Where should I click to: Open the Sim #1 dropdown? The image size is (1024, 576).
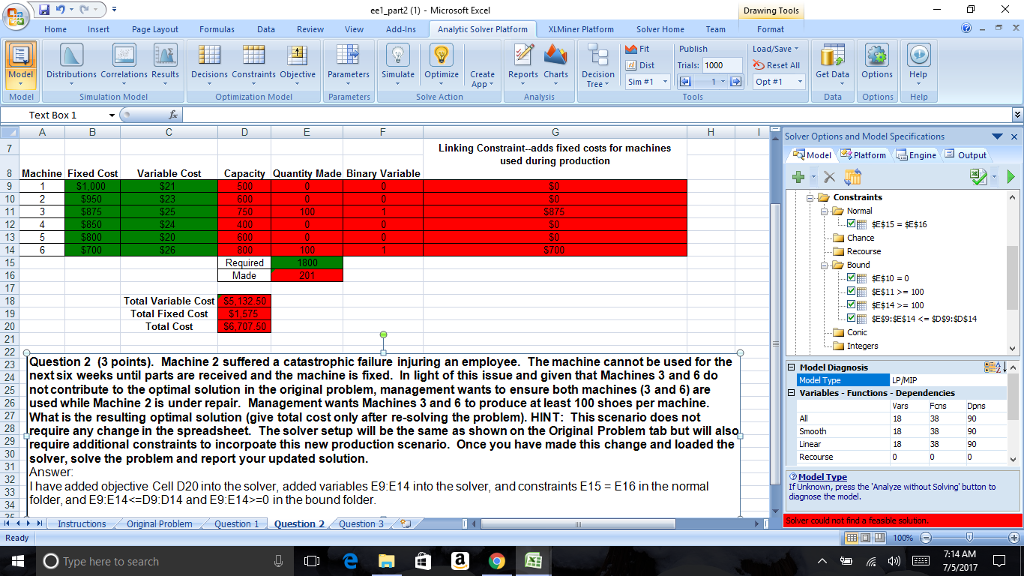pyautogui.click(x=665, y=81)
